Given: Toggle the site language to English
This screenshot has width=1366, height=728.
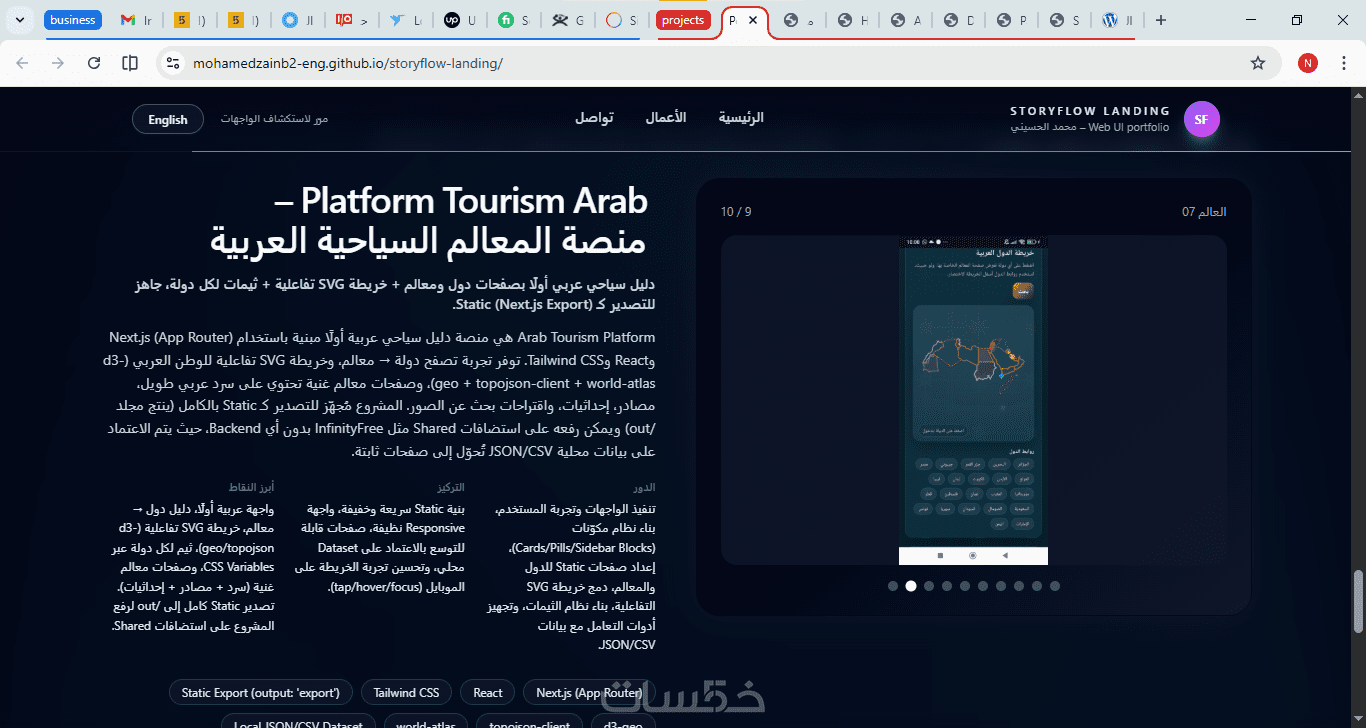Looking at the screenshot, I should [x=168, y=120].
